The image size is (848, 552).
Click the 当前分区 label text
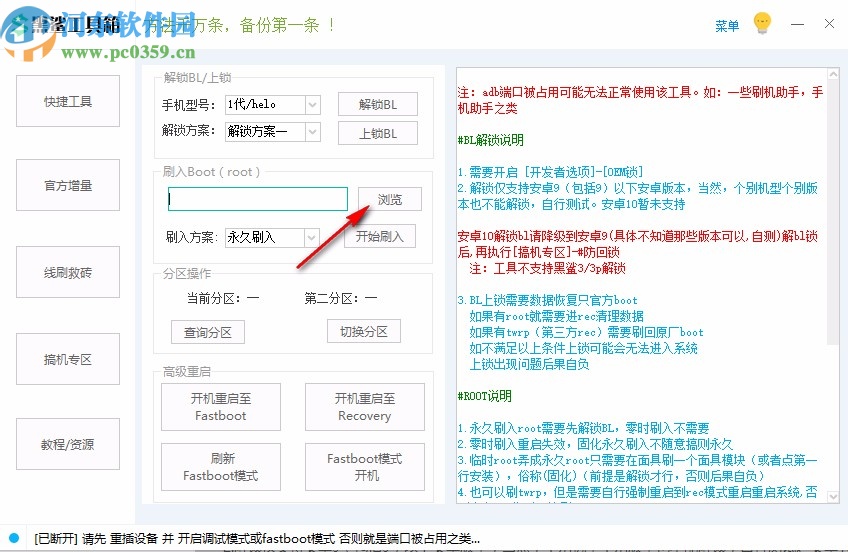213,298
